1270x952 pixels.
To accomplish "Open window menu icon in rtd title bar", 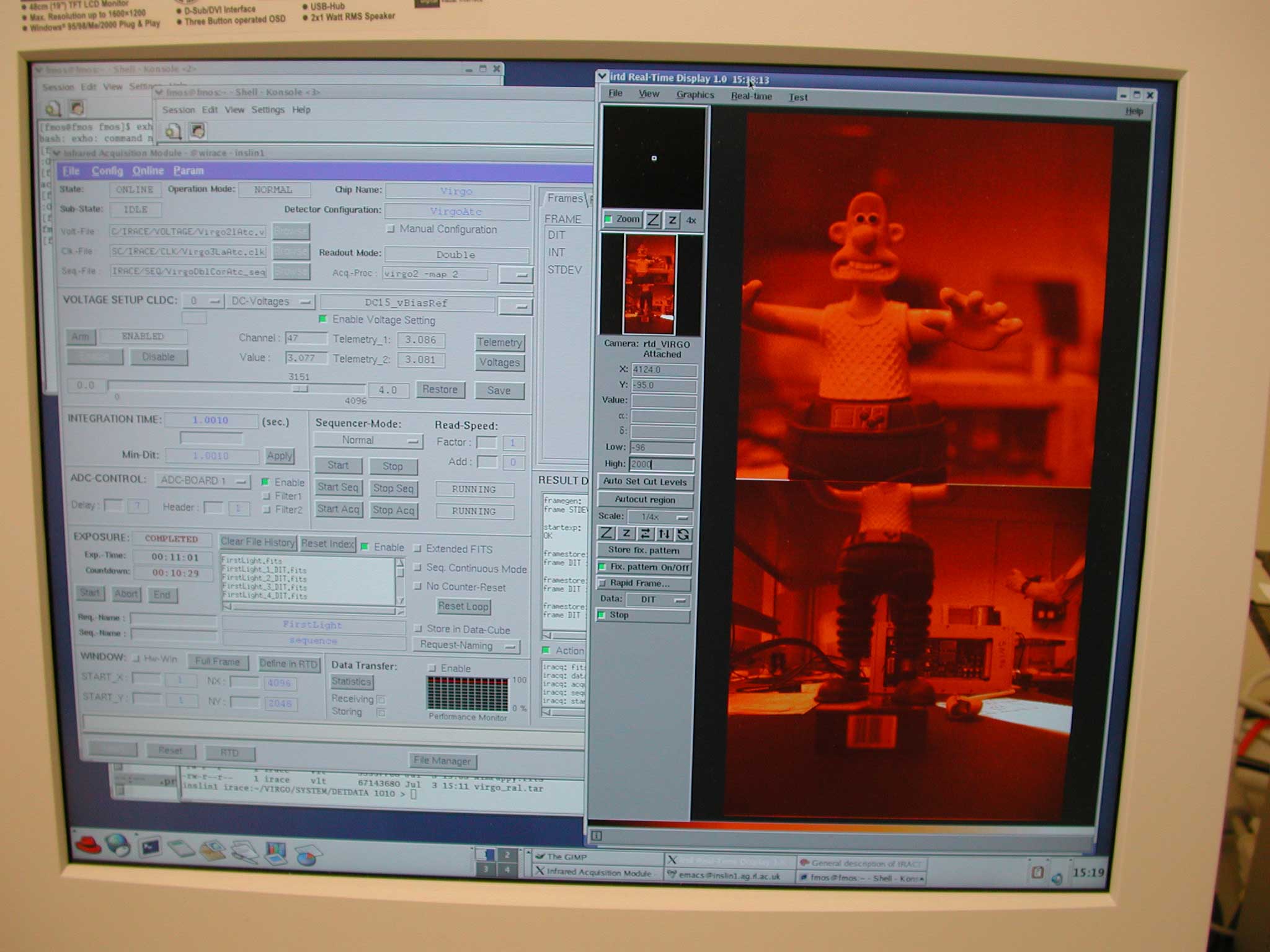I will (602, 76).
